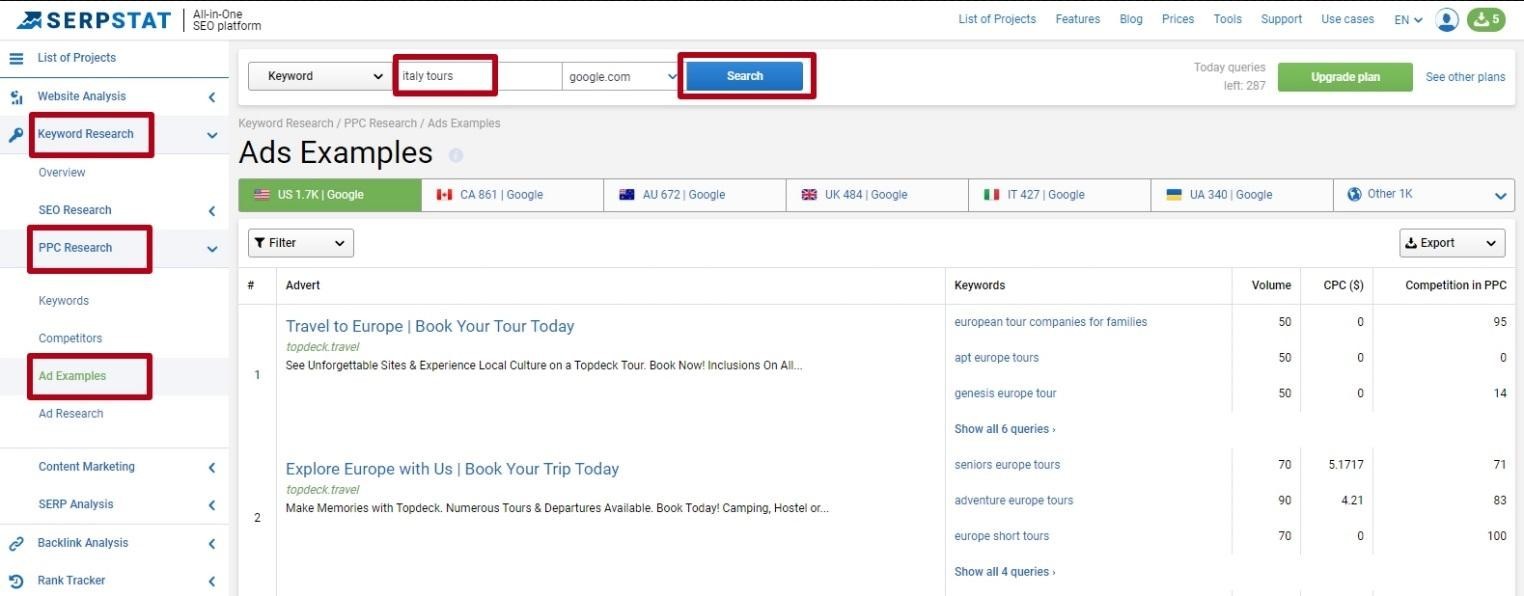
Task: Collapse the PPC Research chevron
Action: point(212,249)
